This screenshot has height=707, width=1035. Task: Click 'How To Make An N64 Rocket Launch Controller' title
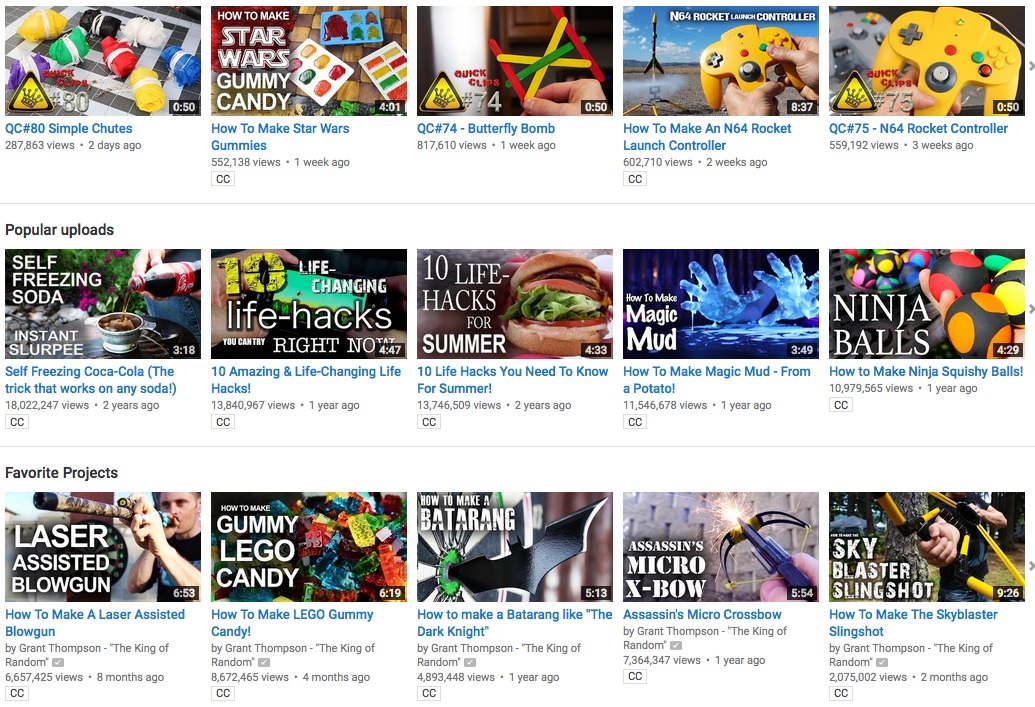point(707,137)
